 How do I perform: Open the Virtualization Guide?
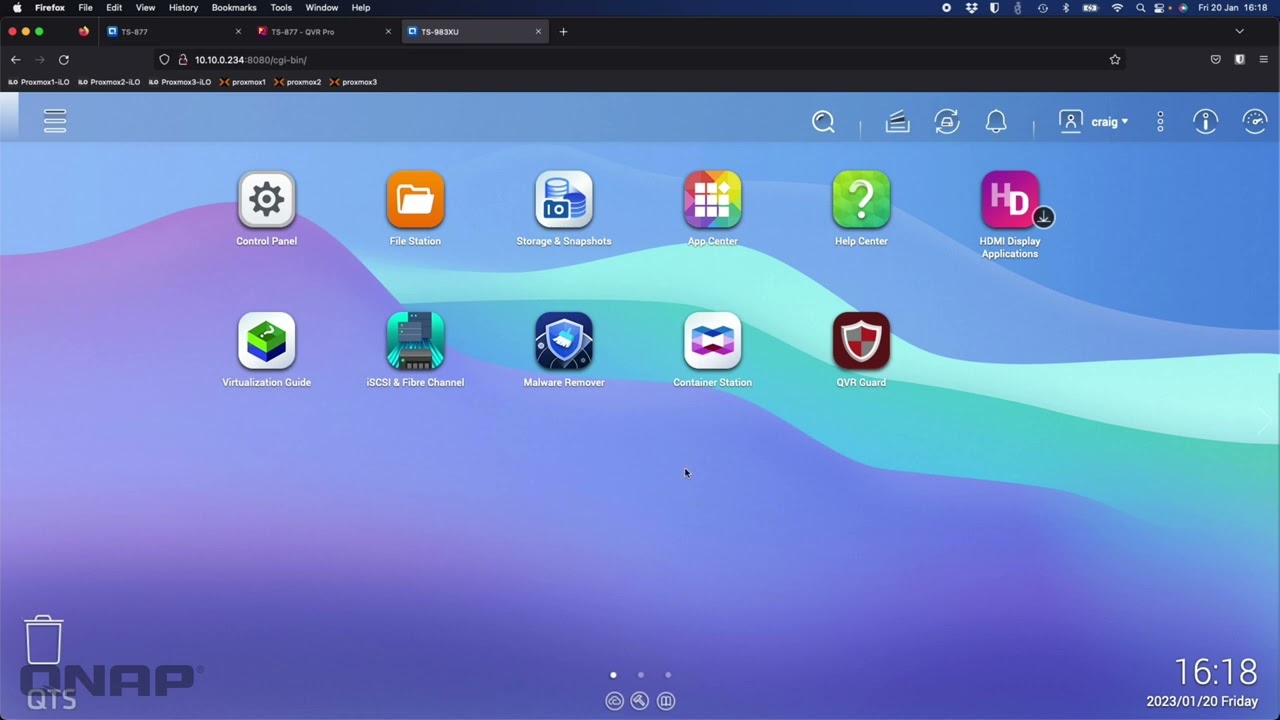pyautogui.click(x=266, y=341)
